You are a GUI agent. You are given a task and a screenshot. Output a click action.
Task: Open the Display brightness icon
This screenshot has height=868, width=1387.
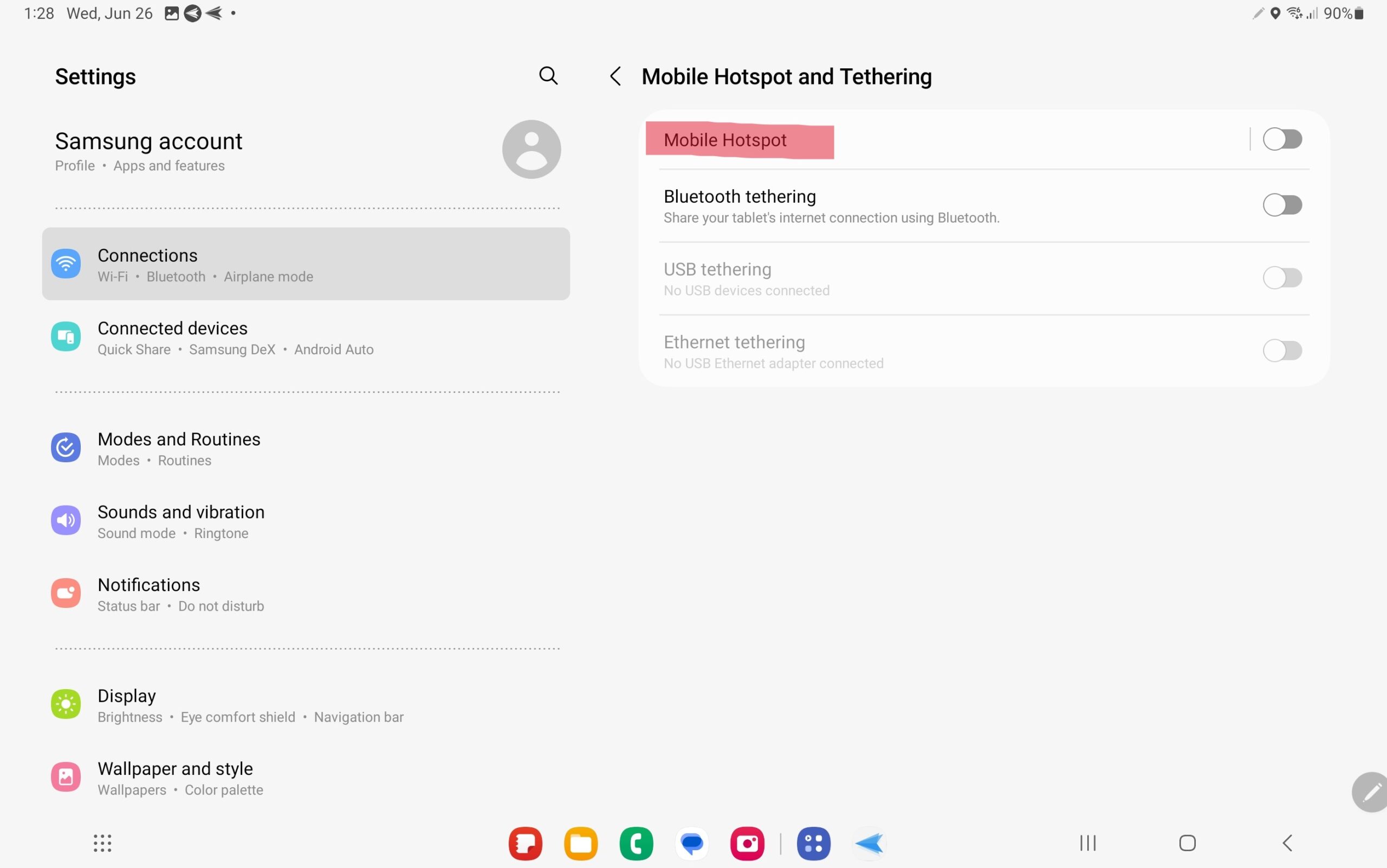coord(66,704)
